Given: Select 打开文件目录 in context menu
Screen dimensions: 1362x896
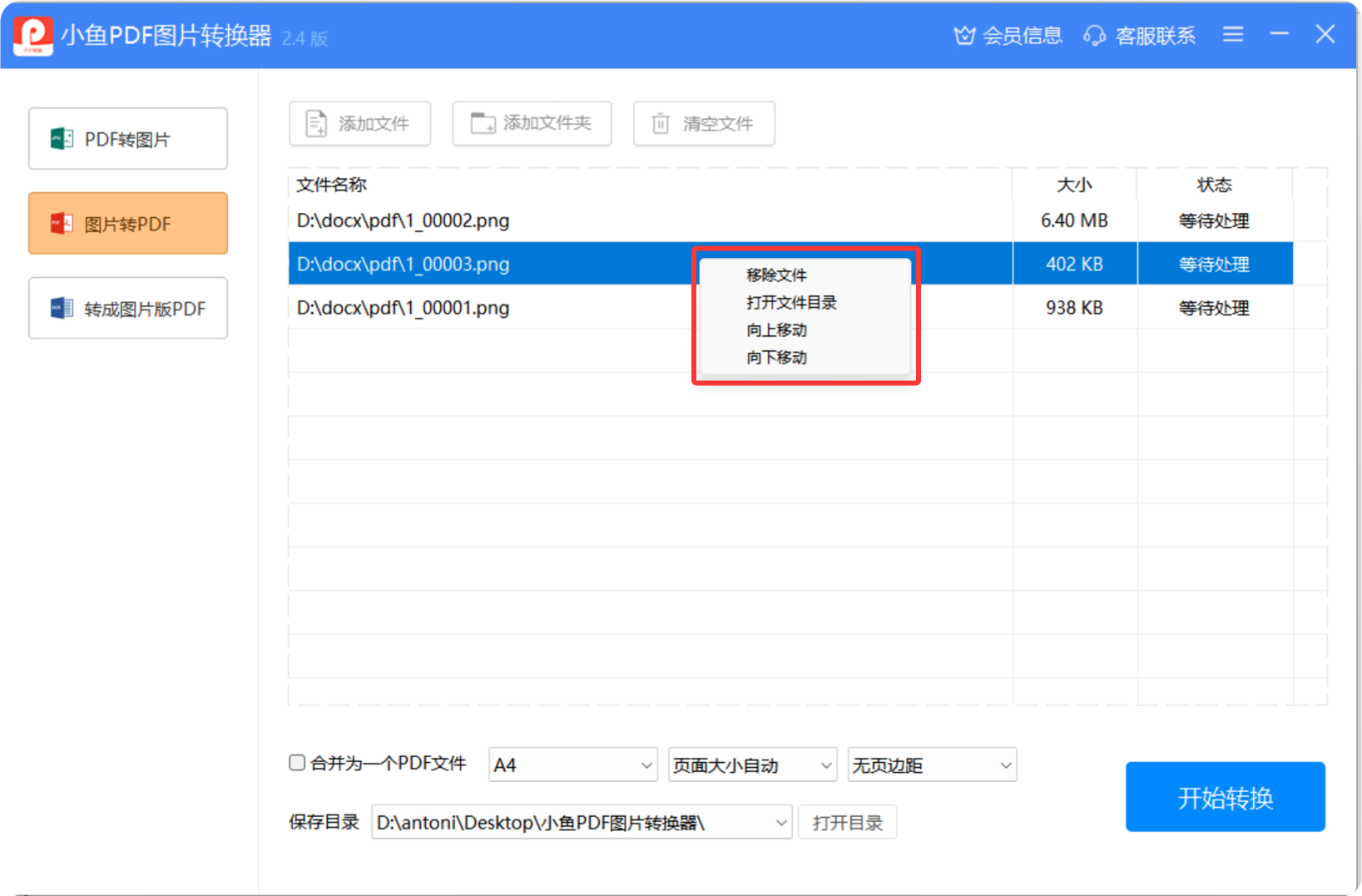Looking at the screenshot, I should click(791, 303).
